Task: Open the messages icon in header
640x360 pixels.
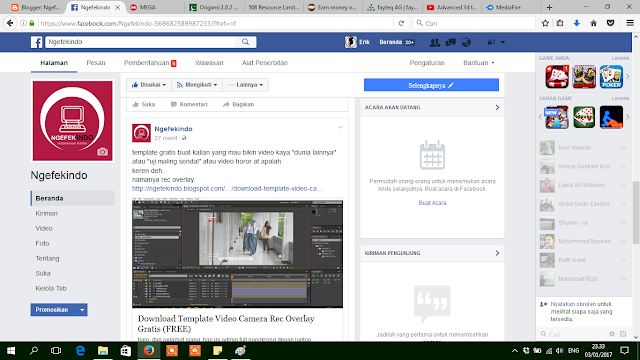Action: click(x=451, y=42)
